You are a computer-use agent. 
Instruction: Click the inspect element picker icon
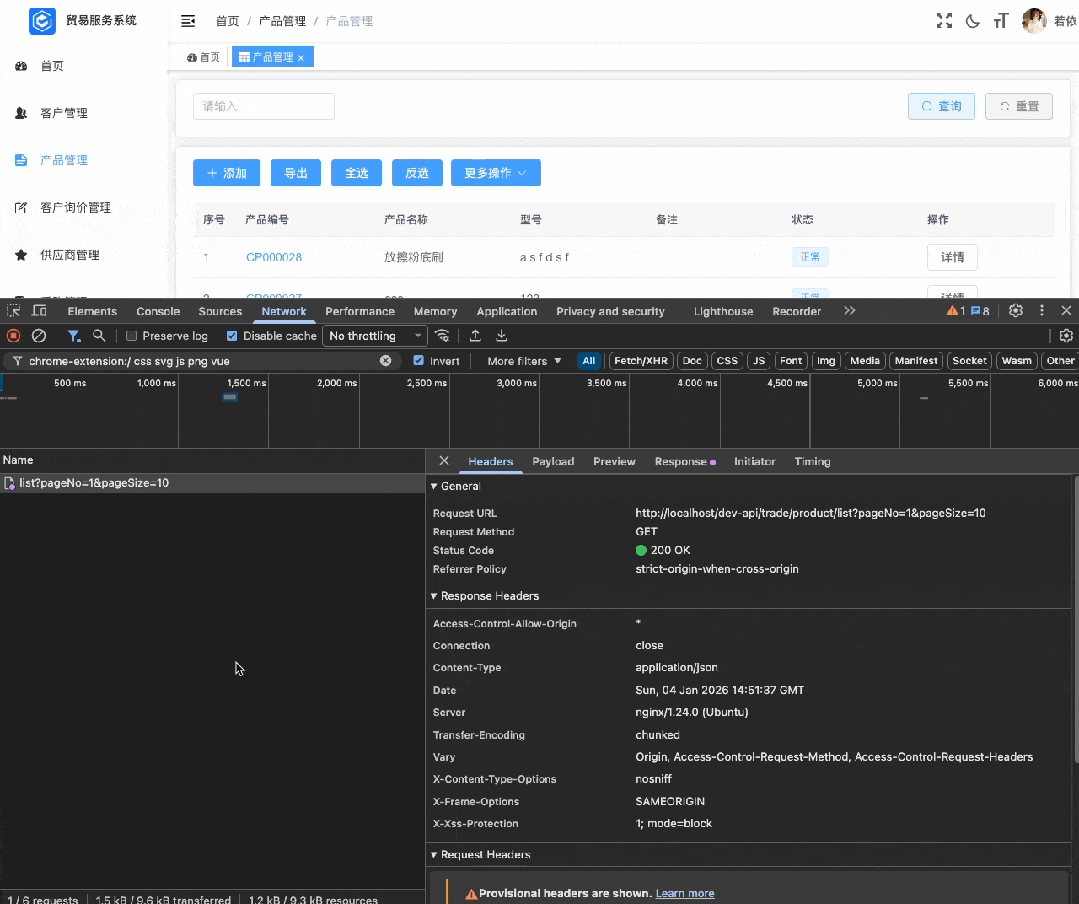[14, 311]
